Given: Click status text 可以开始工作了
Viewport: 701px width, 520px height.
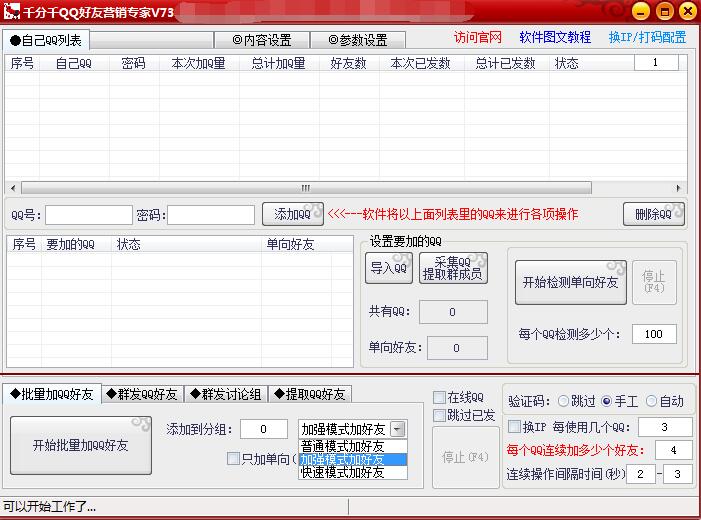Looking at the screenshot, I should tap(49, 507).
